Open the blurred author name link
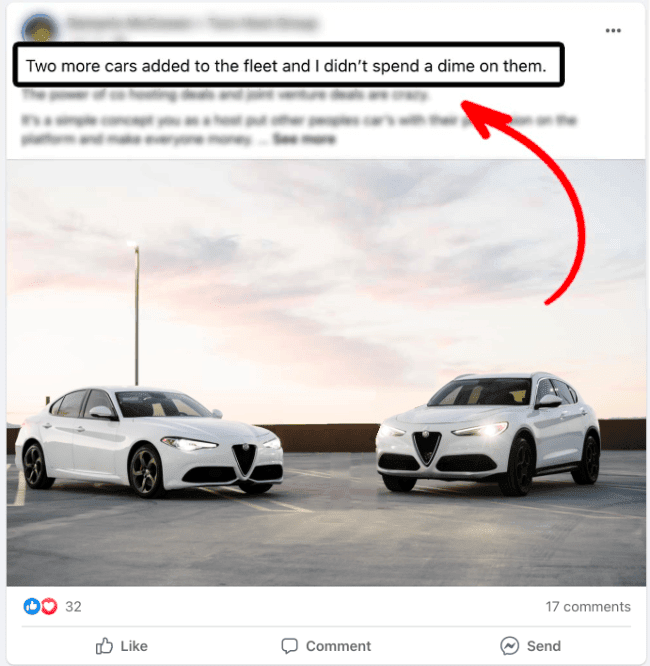Image resolution: width=650 pixels, height=666 pixels. coord(193,23)
